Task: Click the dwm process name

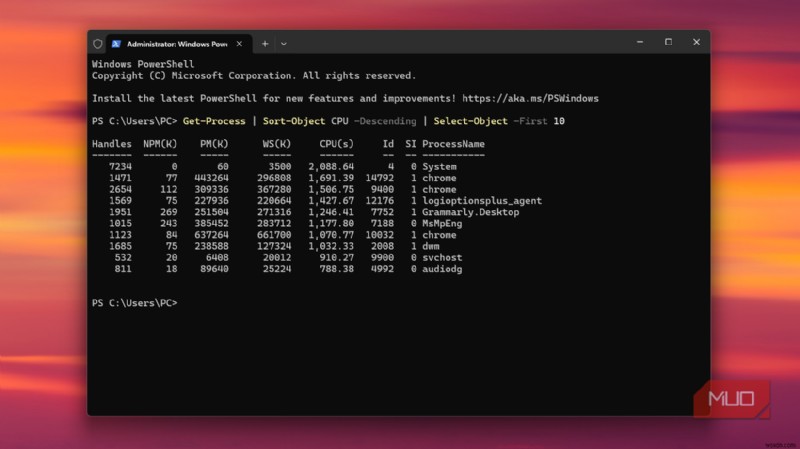Action: click(431, 246)
